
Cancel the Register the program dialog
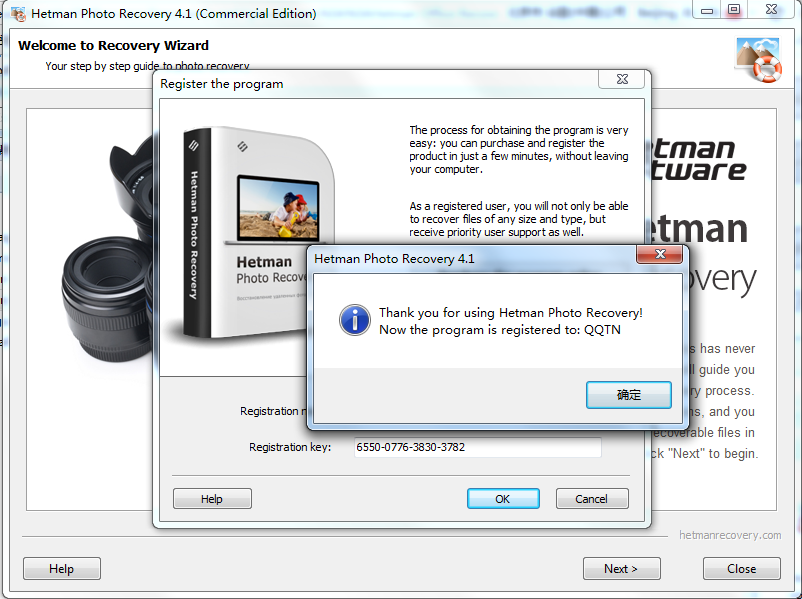coord(591,498)
